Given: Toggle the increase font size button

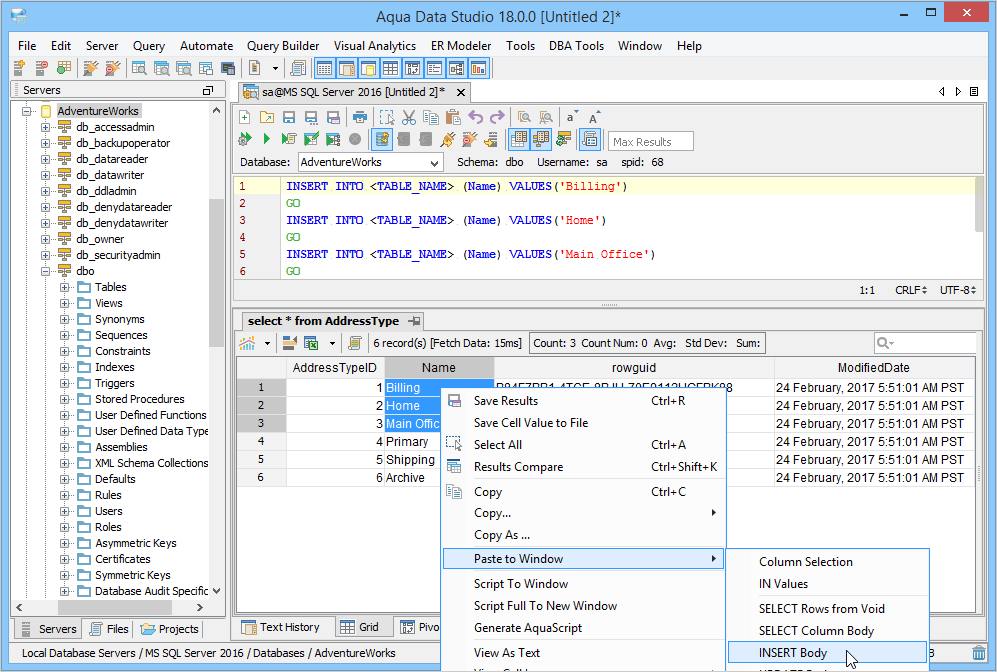Looking at the screenshot, I should coord(594,117).
